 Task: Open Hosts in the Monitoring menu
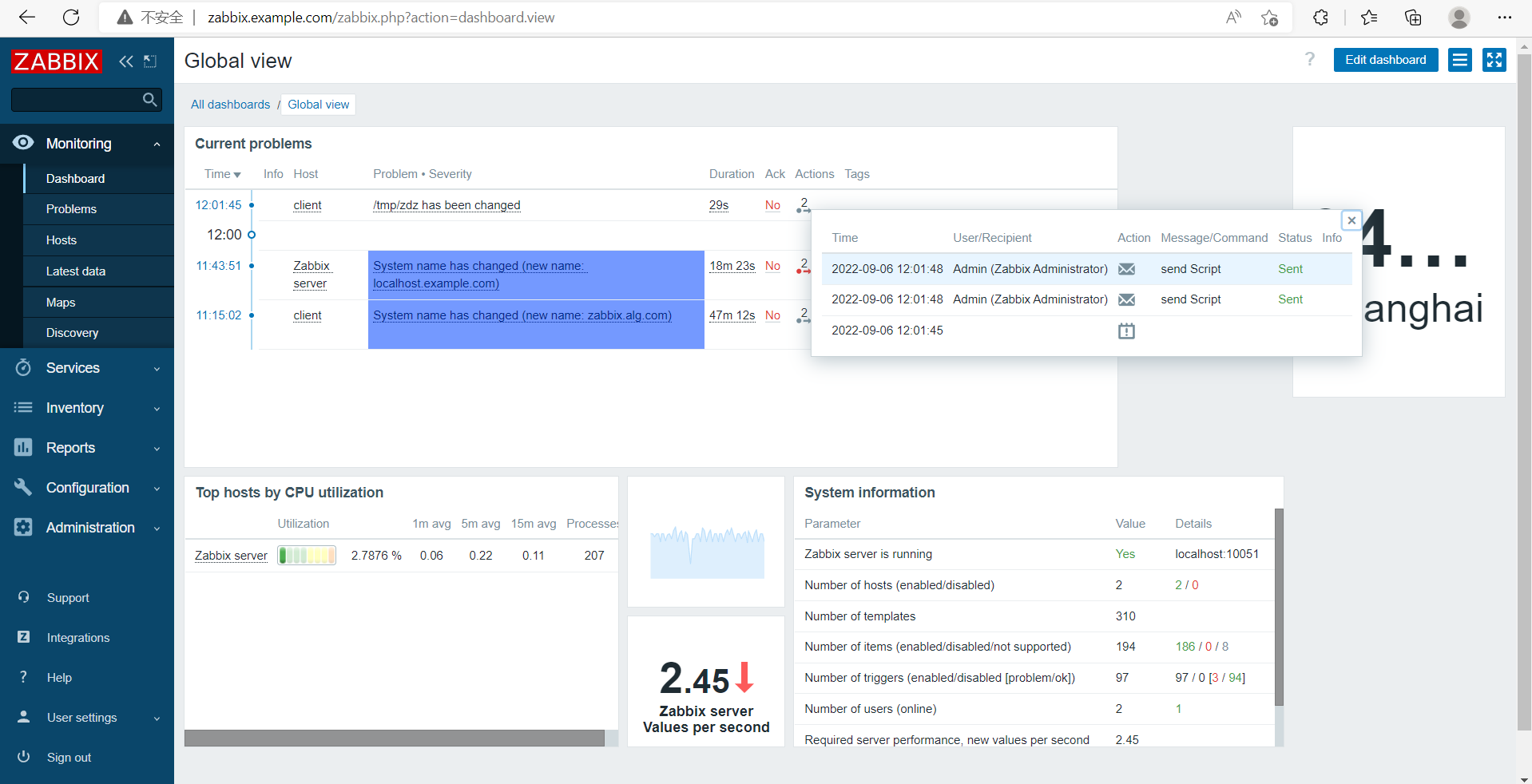tap(99, 240)
